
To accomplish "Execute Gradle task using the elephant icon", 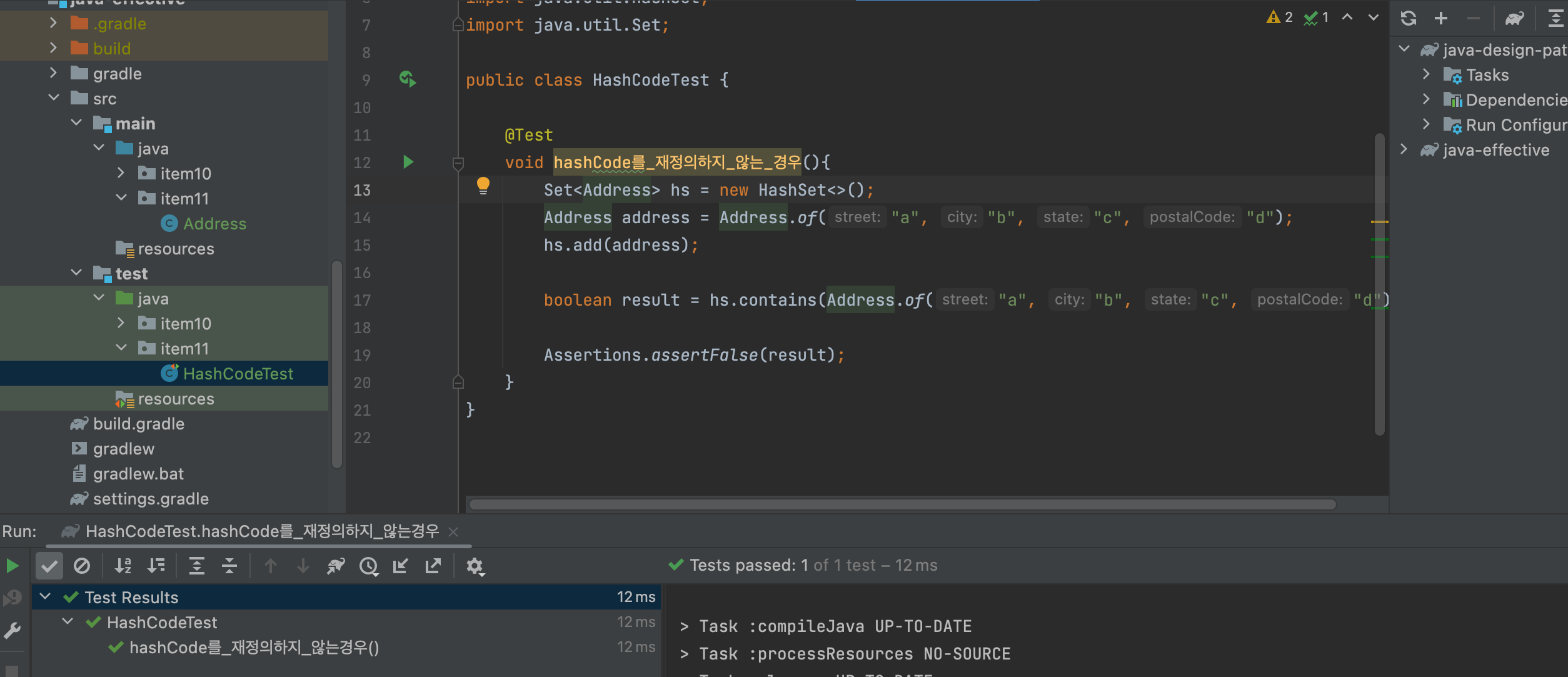I will [x=1514, y=18].
